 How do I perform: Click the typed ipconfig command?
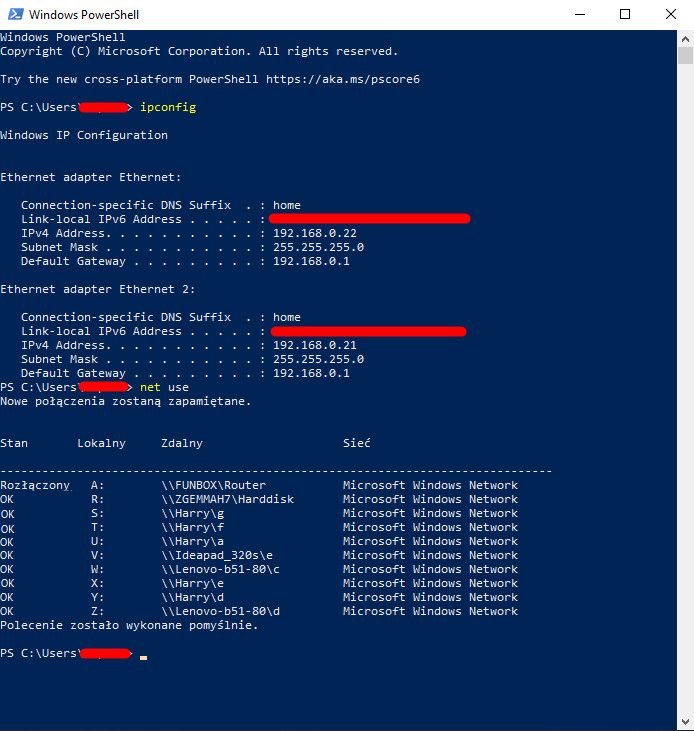tap(168, 107)
